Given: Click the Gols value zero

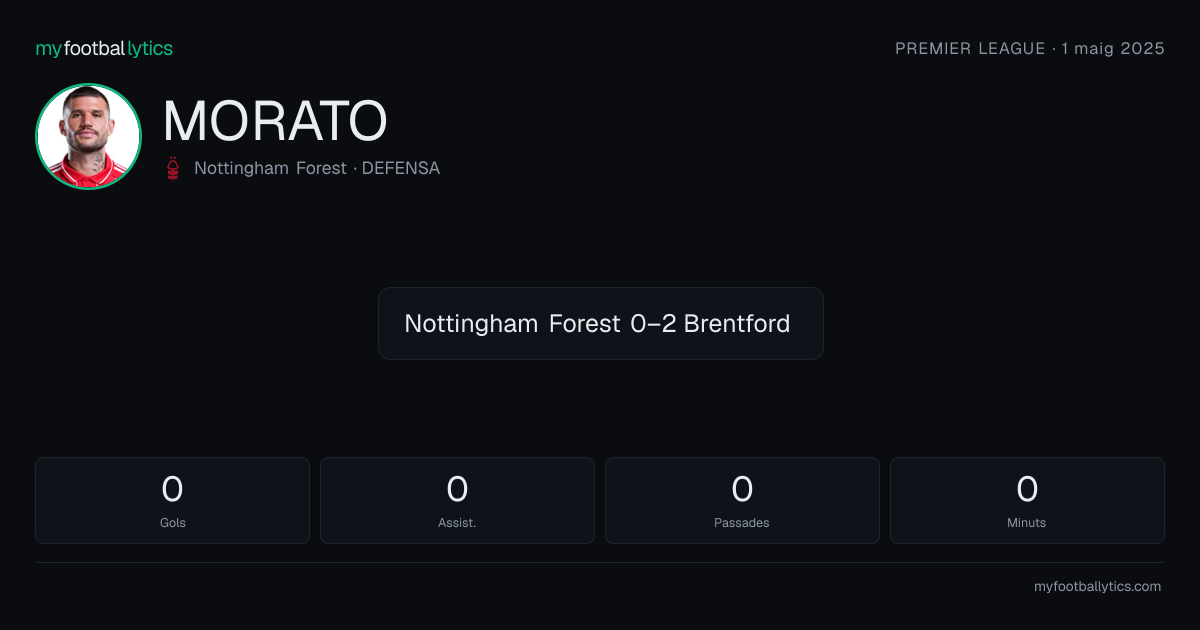Looking at the screenshot, I should pos(172,489).
